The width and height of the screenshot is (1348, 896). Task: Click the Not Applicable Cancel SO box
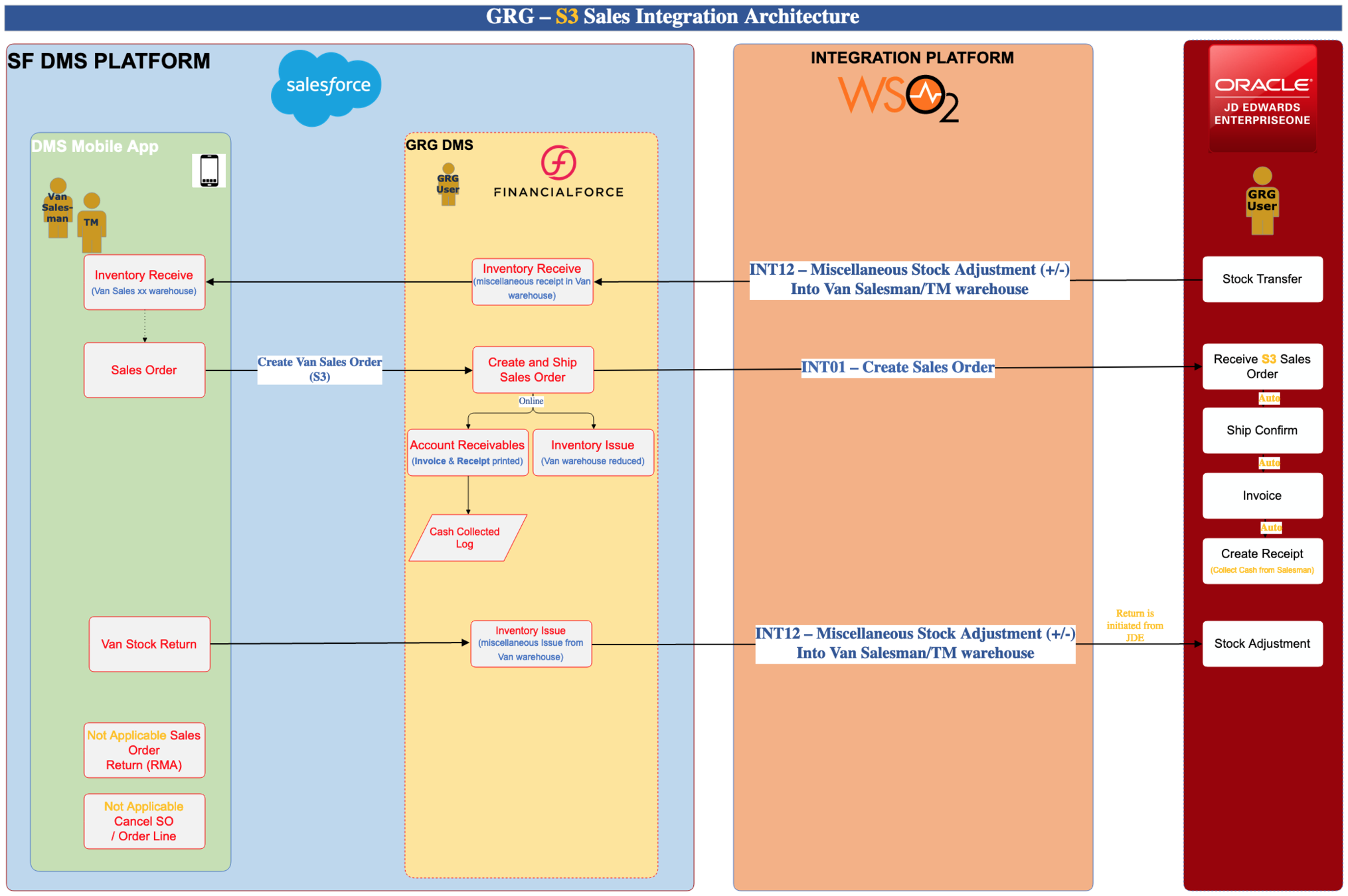144,821
